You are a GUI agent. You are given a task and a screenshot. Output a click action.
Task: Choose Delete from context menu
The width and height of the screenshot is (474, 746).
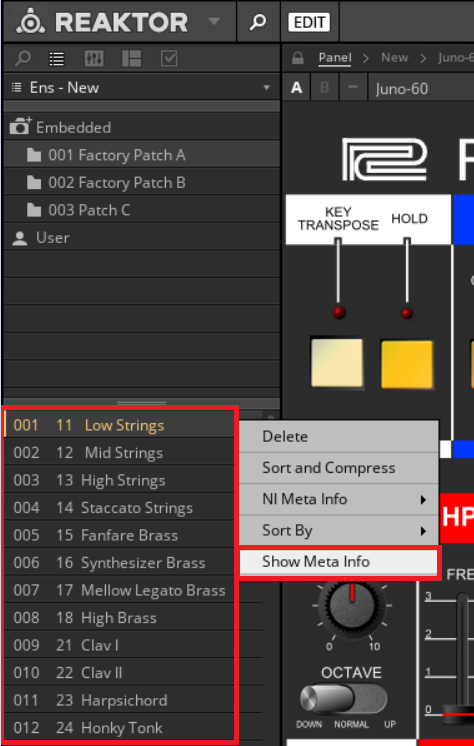[x=338, y=436]
